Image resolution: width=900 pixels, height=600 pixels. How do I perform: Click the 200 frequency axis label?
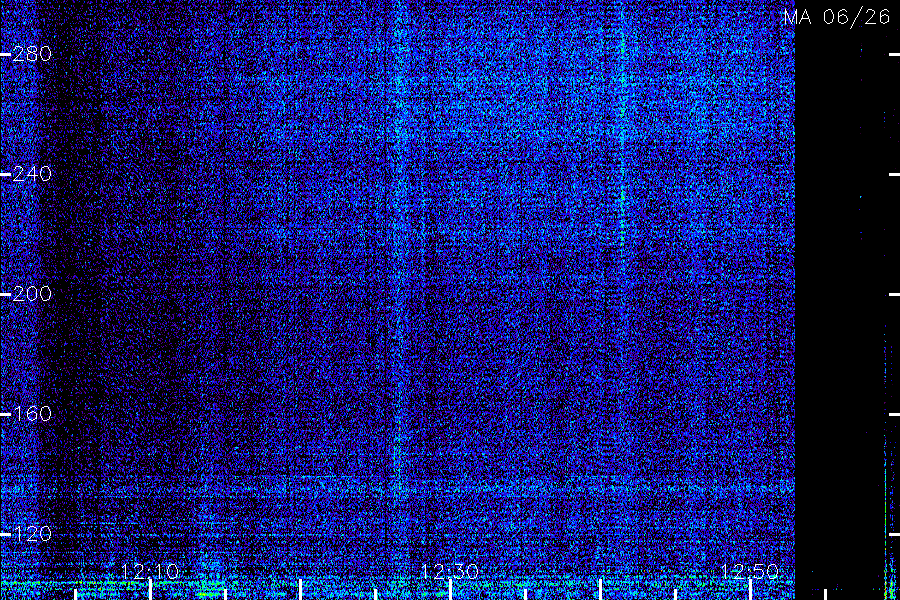click(x=32, y=294)
